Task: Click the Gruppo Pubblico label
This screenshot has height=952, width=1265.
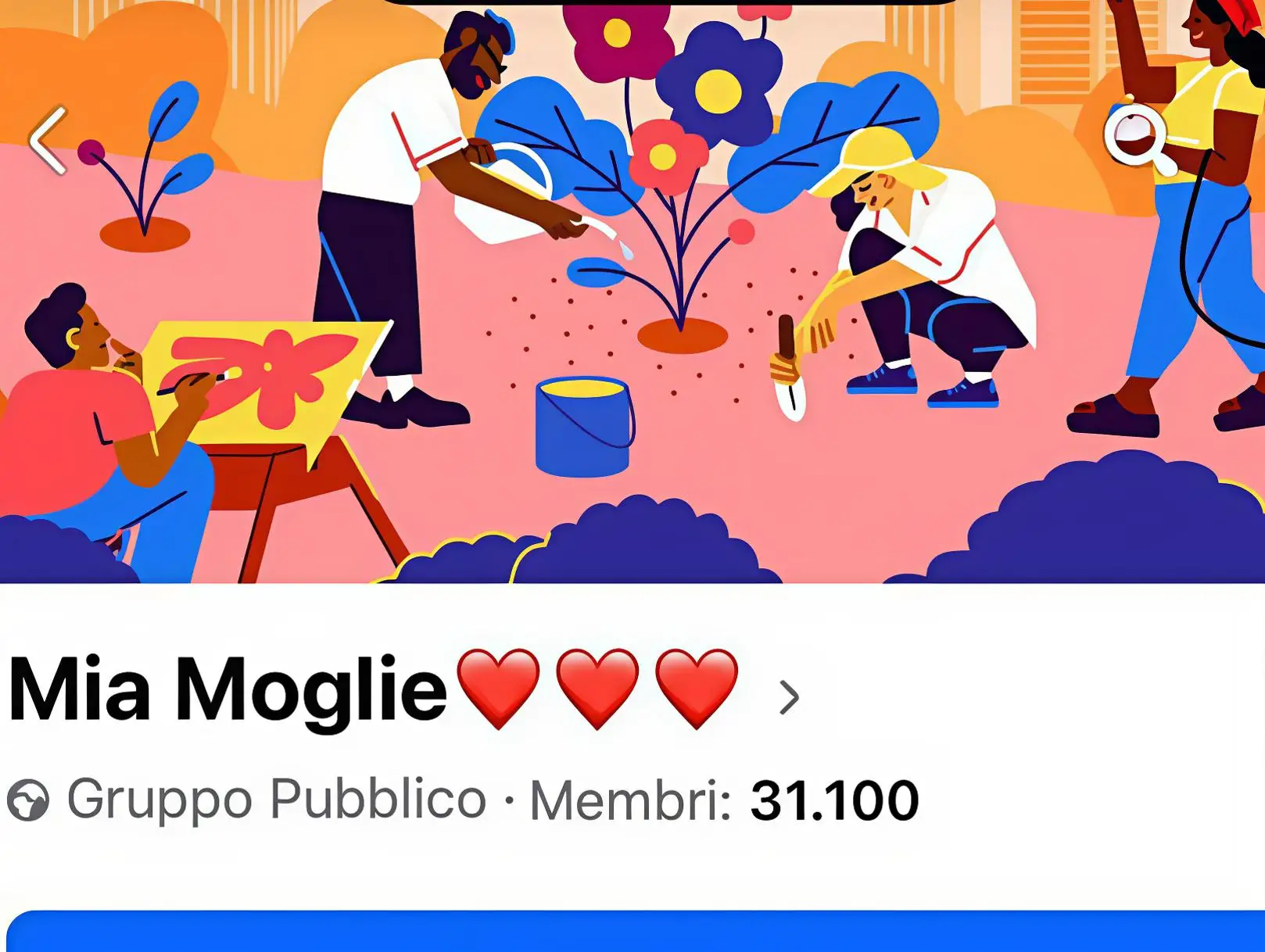Action: [277, 800]
